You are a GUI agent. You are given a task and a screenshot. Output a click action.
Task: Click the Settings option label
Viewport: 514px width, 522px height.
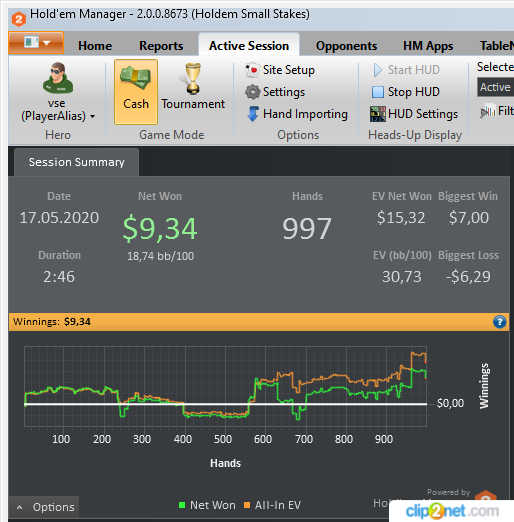coord(284,92)
